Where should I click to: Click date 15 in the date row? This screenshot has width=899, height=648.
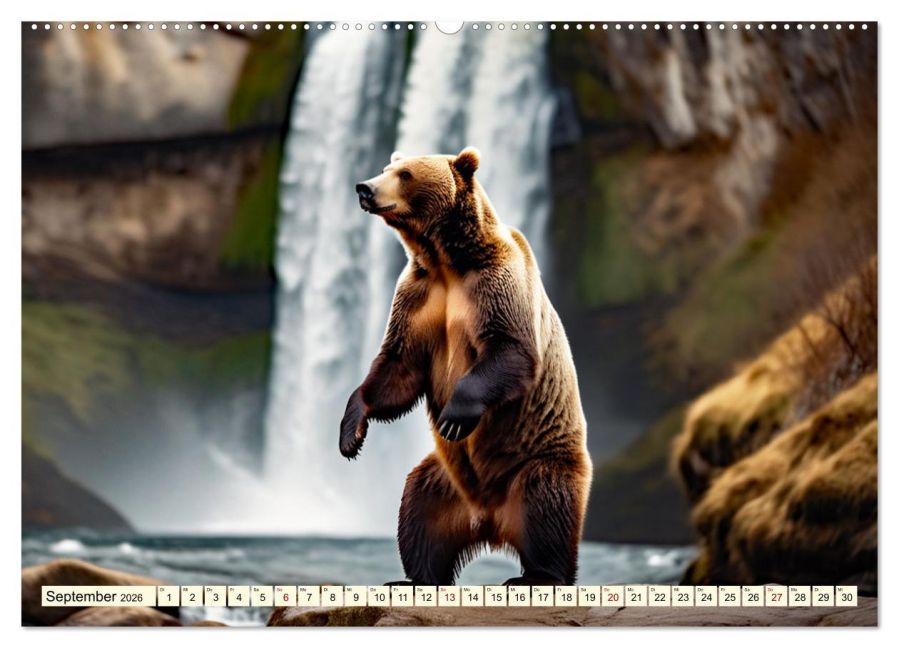[x=496, y=597]
